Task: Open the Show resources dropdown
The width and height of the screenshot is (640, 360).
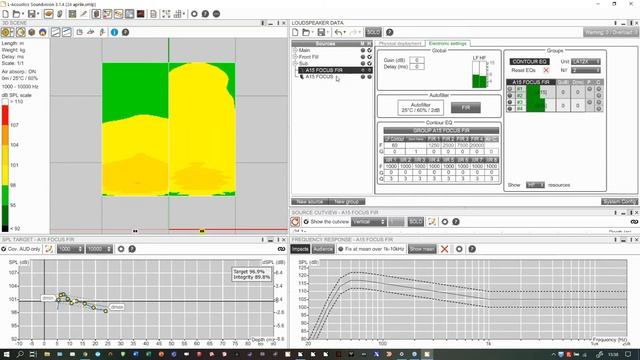Action: [535, 185]
